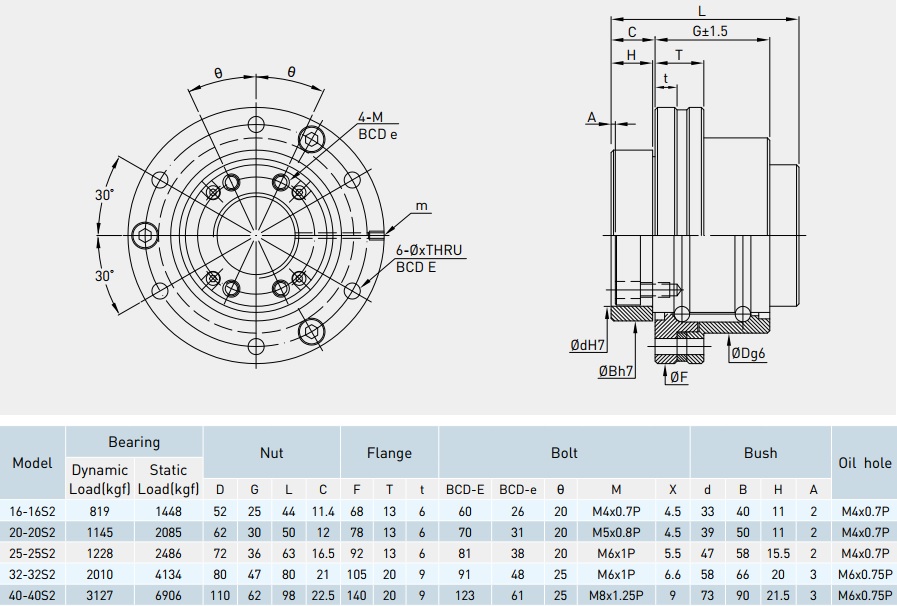
Task: Select the Bush group header
Action: [760, 452]
